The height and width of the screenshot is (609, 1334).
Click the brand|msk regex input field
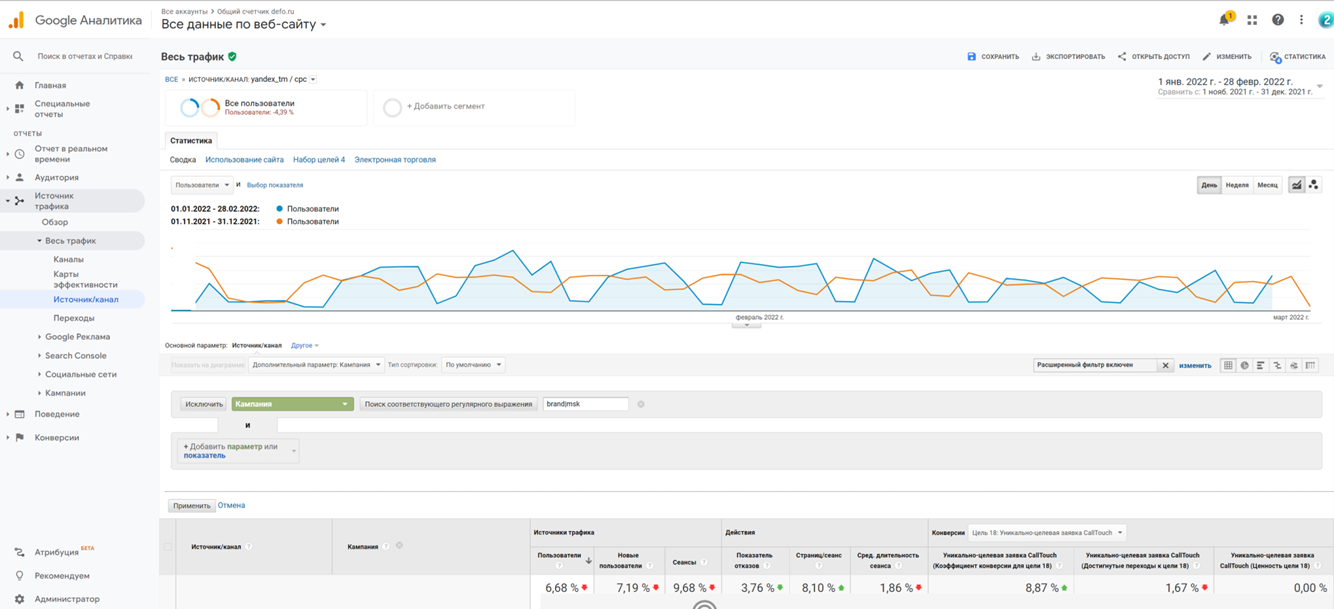coord(585,404)
